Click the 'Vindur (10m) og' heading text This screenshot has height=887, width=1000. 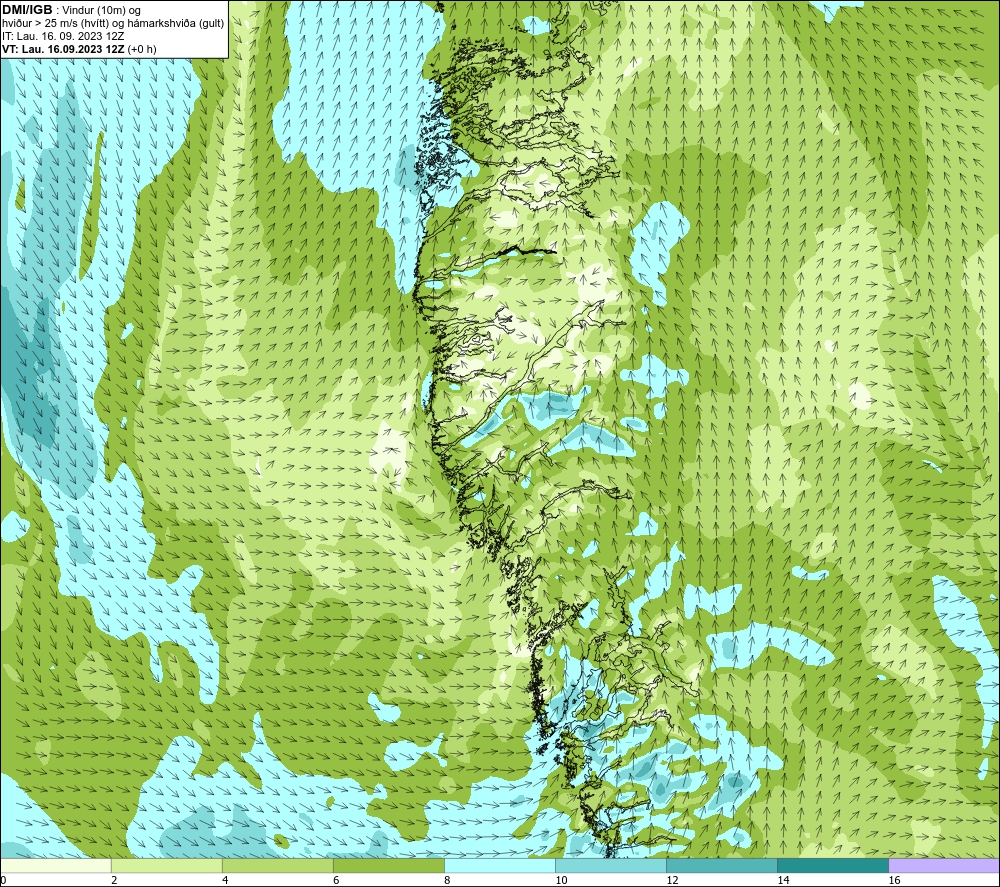[x=103, y=10]
